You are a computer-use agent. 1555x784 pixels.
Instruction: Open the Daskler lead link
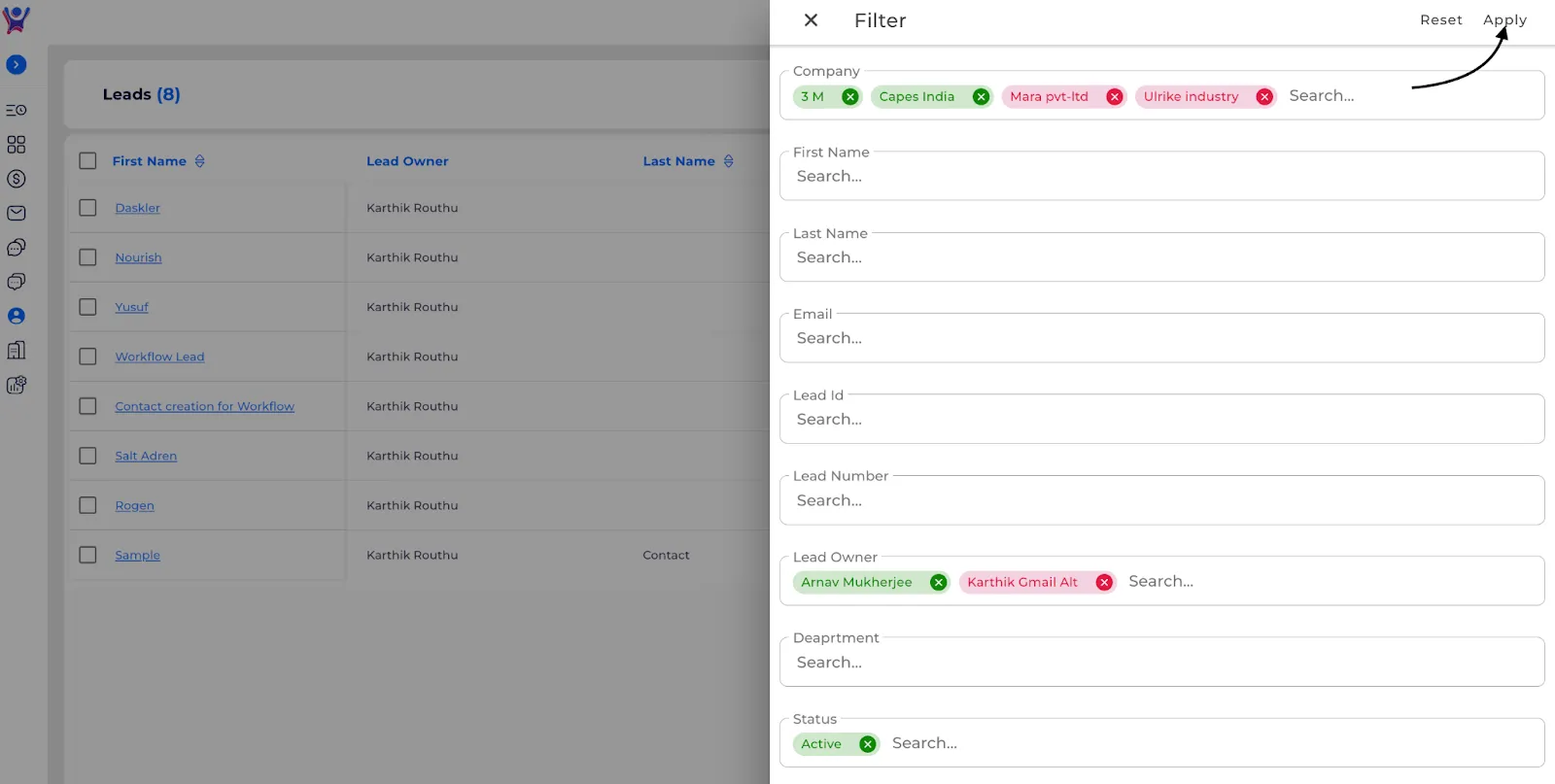click(138, 208)
